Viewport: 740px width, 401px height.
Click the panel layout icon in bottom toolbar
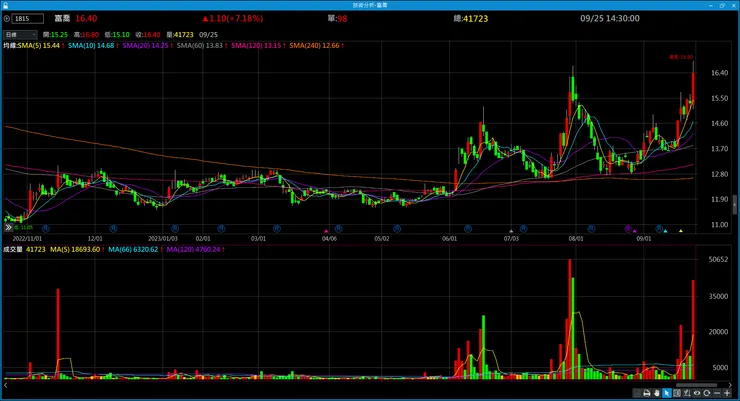[x=677, y=393]
